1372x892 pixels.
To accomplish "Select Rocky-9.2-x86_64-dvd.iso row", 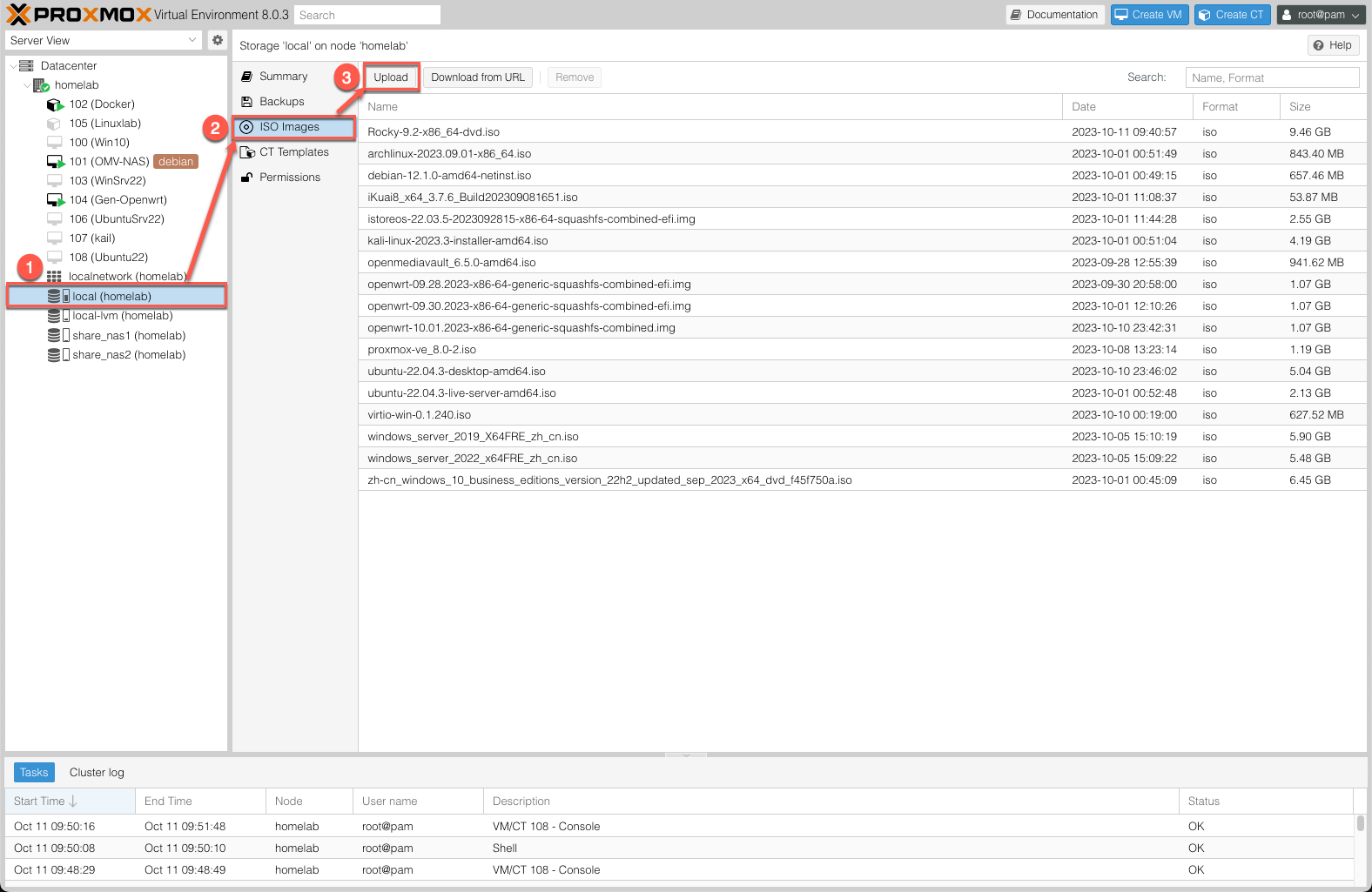I will tap(862, 132).
